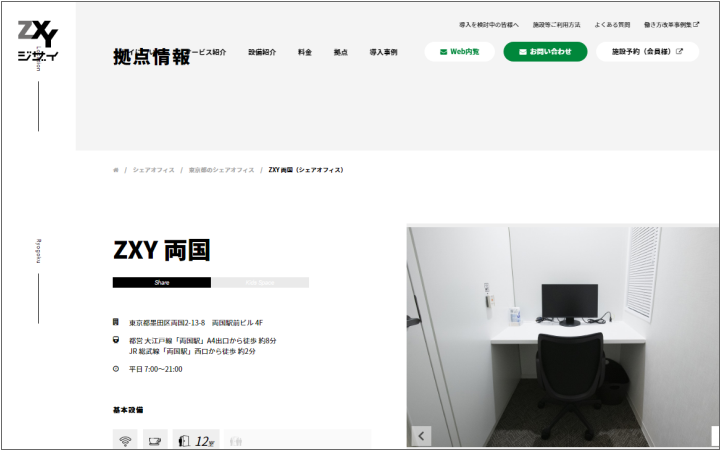Go to previous photo with left arrow

point(421,436)
